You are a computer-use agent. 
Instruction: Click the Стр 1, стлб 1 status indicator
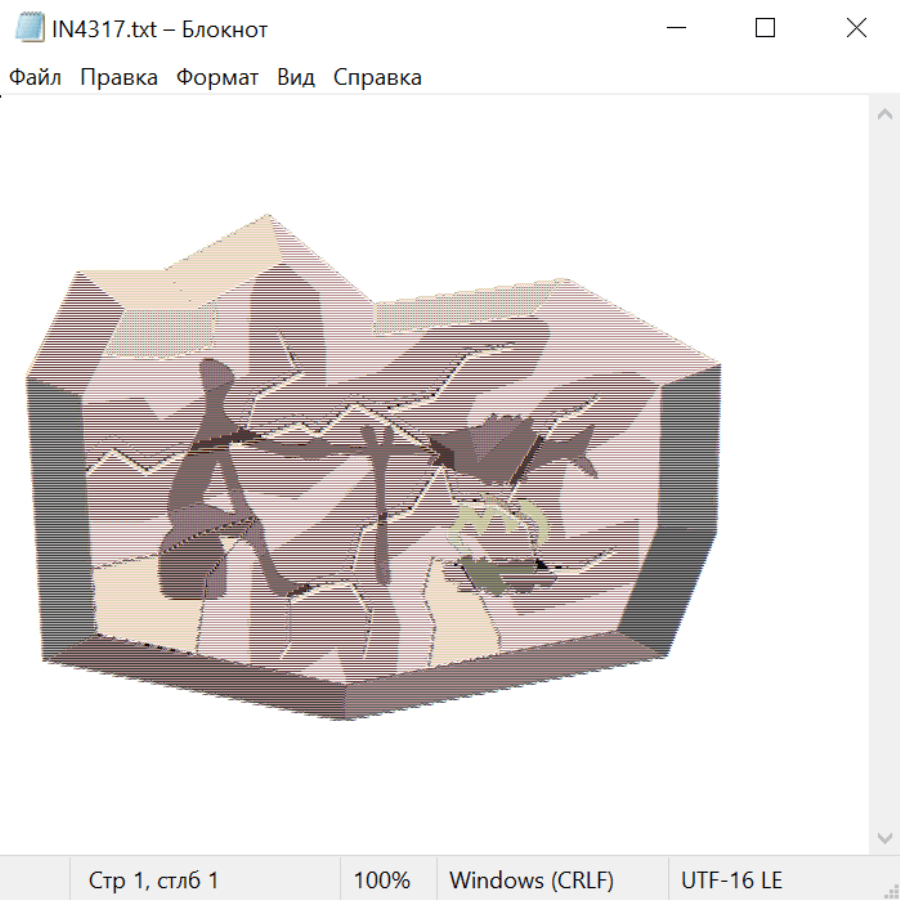pos(153,880)
